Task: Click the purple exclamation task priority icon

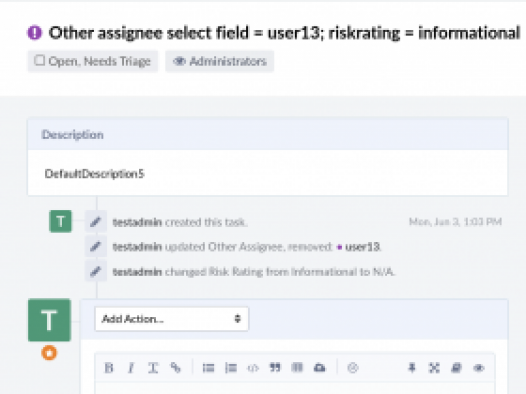Action: pos(35,33)
